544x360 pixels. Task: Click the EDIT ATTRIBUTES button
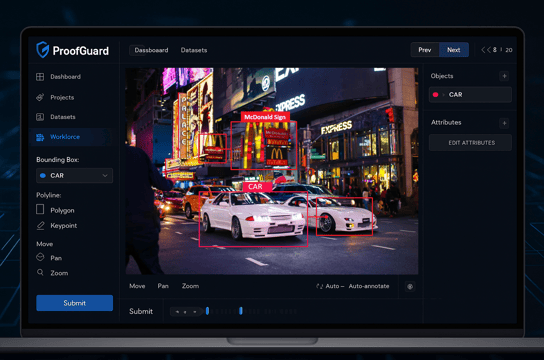point(470,143)
